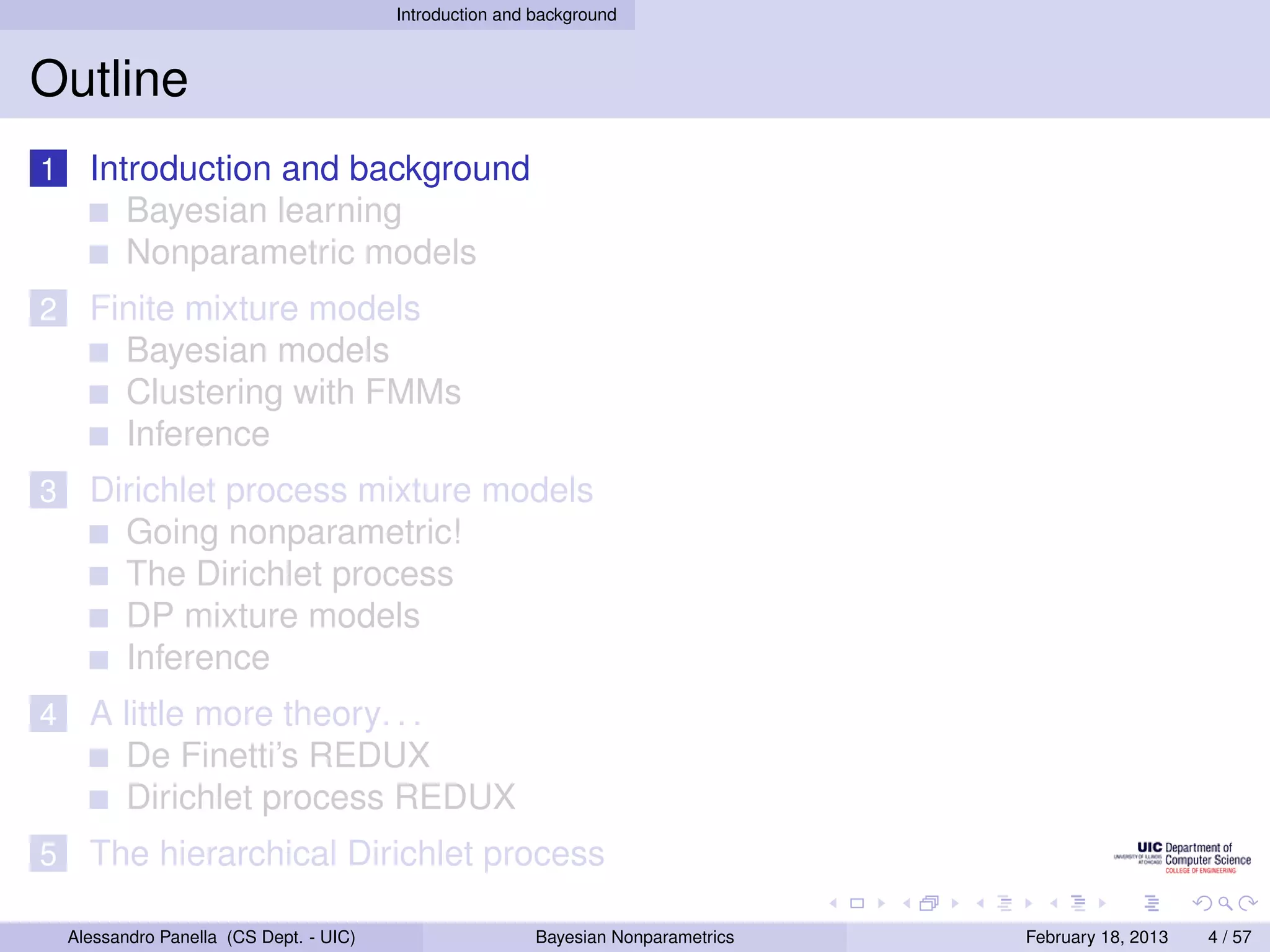This screenshot has width=1270, height=952.
Task: Jump to Going nonparametric! subsection
Action: tap(294, 532)
